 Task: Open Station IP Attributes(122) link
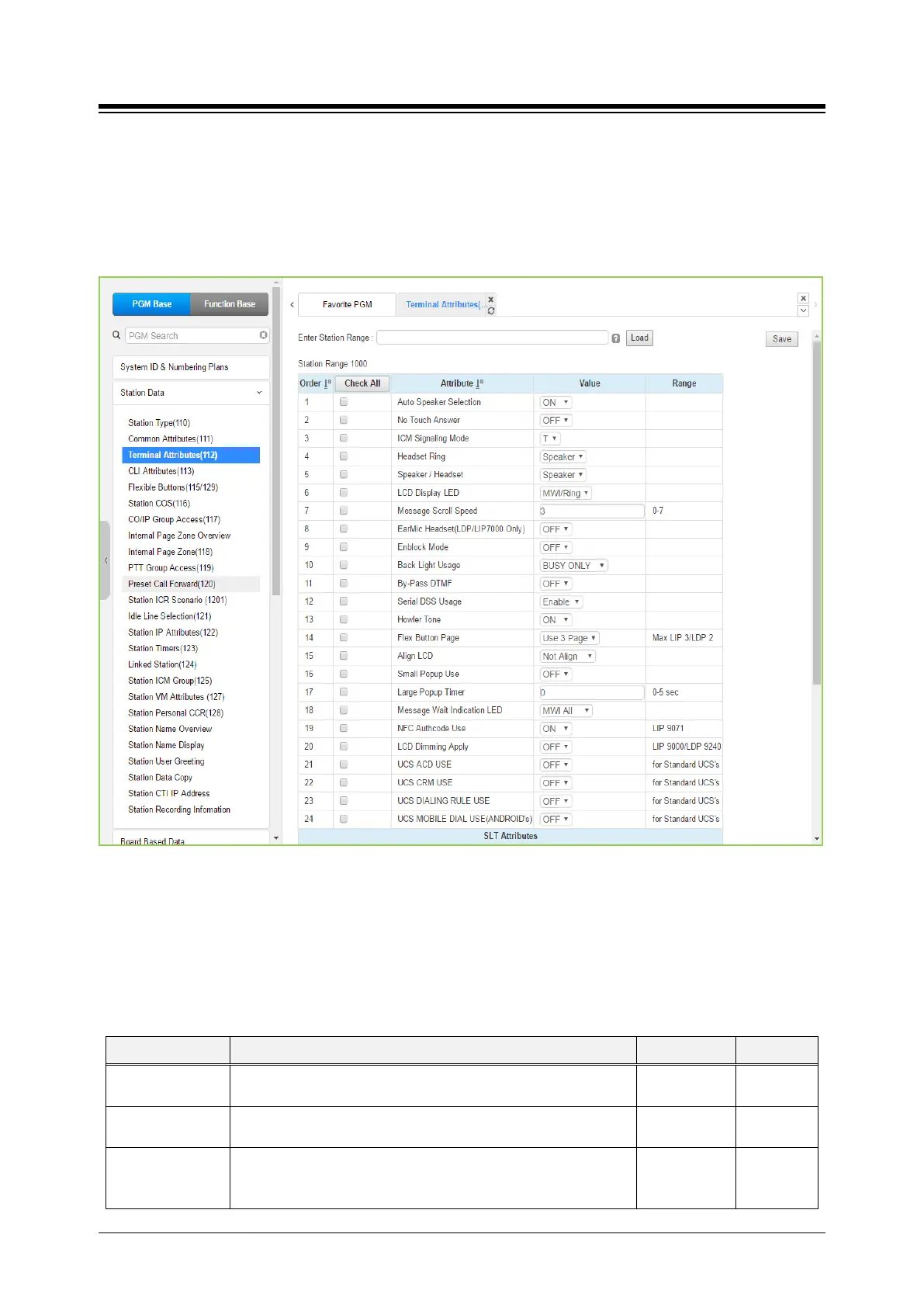(x=173, y=632)
